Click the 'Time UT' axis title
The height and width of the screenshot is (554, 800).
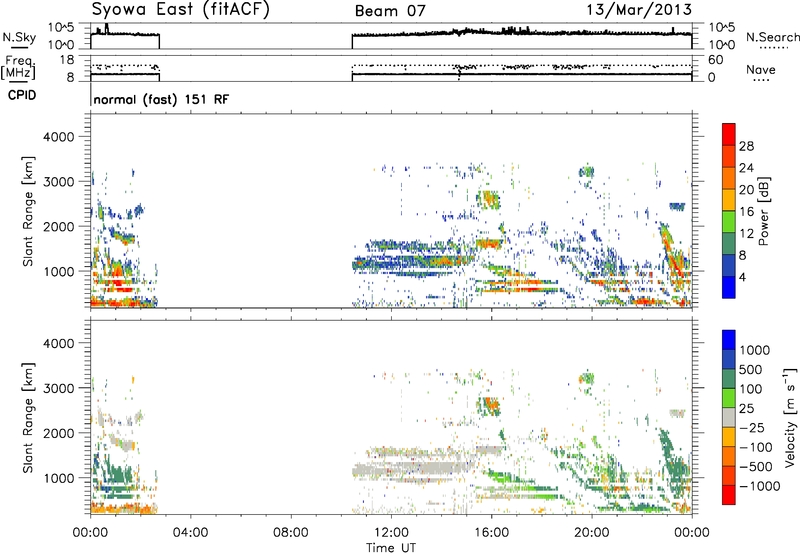pos(391,548)
